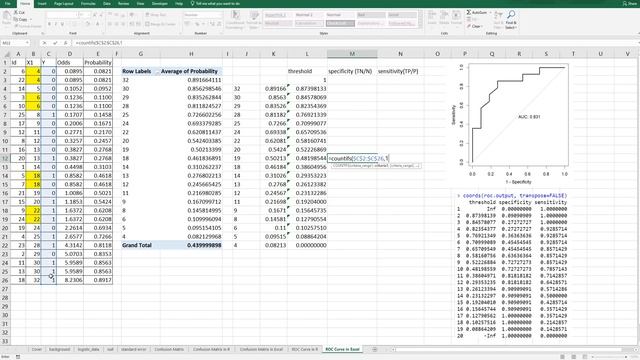Switch to Confusion Matrix in Excel sheet
The width and height of the screenshot is (640, 360).
261,349
